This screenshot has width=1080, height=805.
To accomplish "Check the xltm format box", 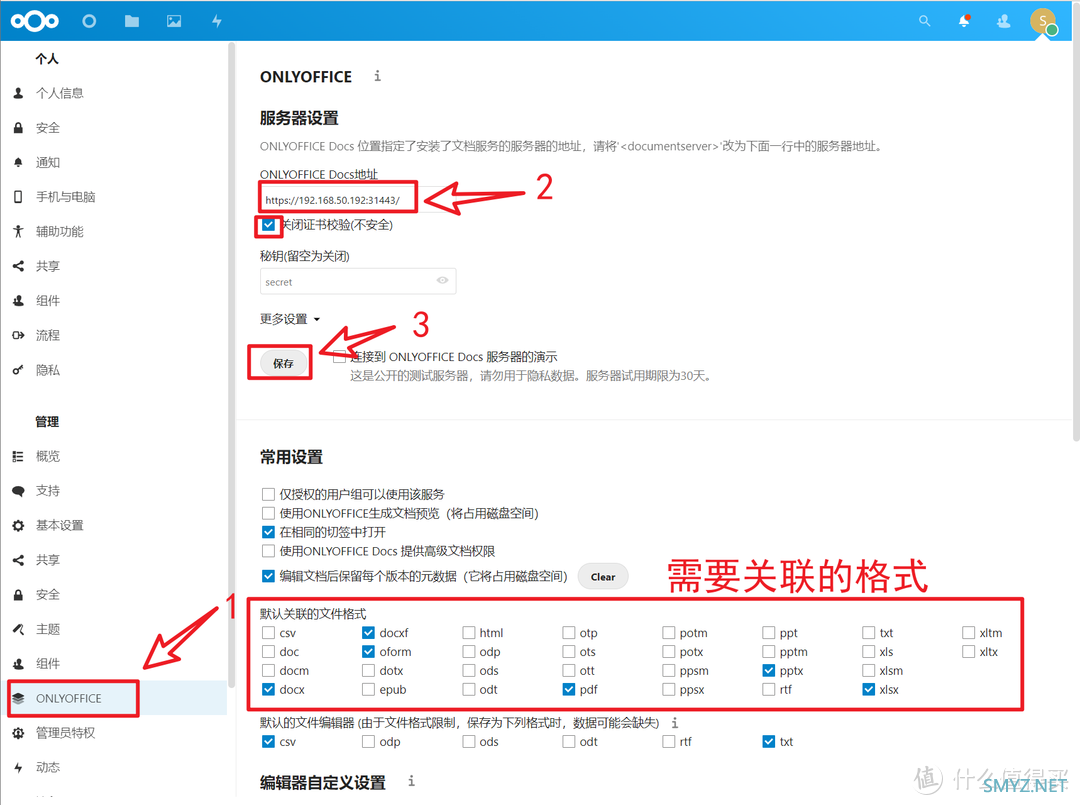I will pos(968,633).
